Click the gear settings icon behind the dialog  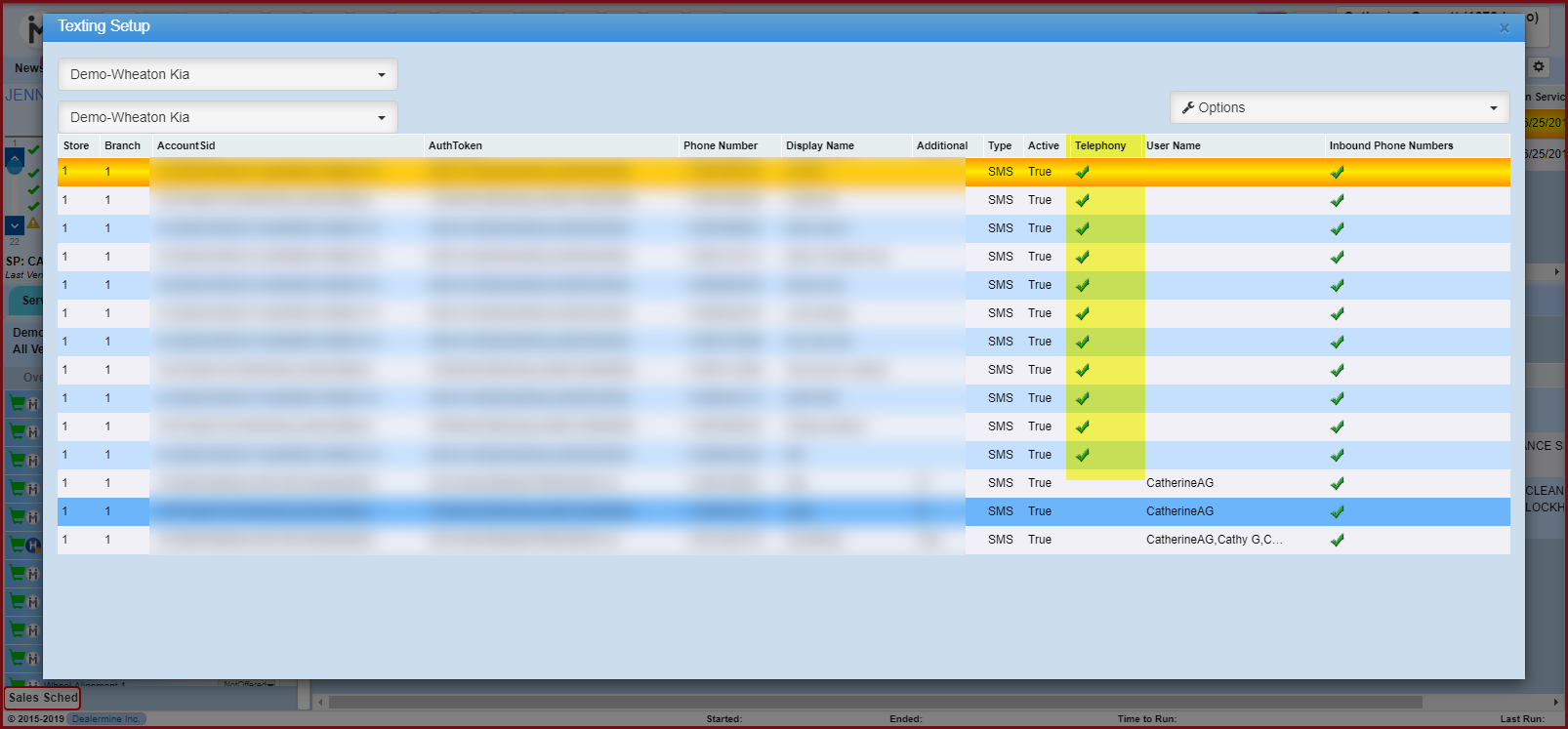tap(1539, 67)
